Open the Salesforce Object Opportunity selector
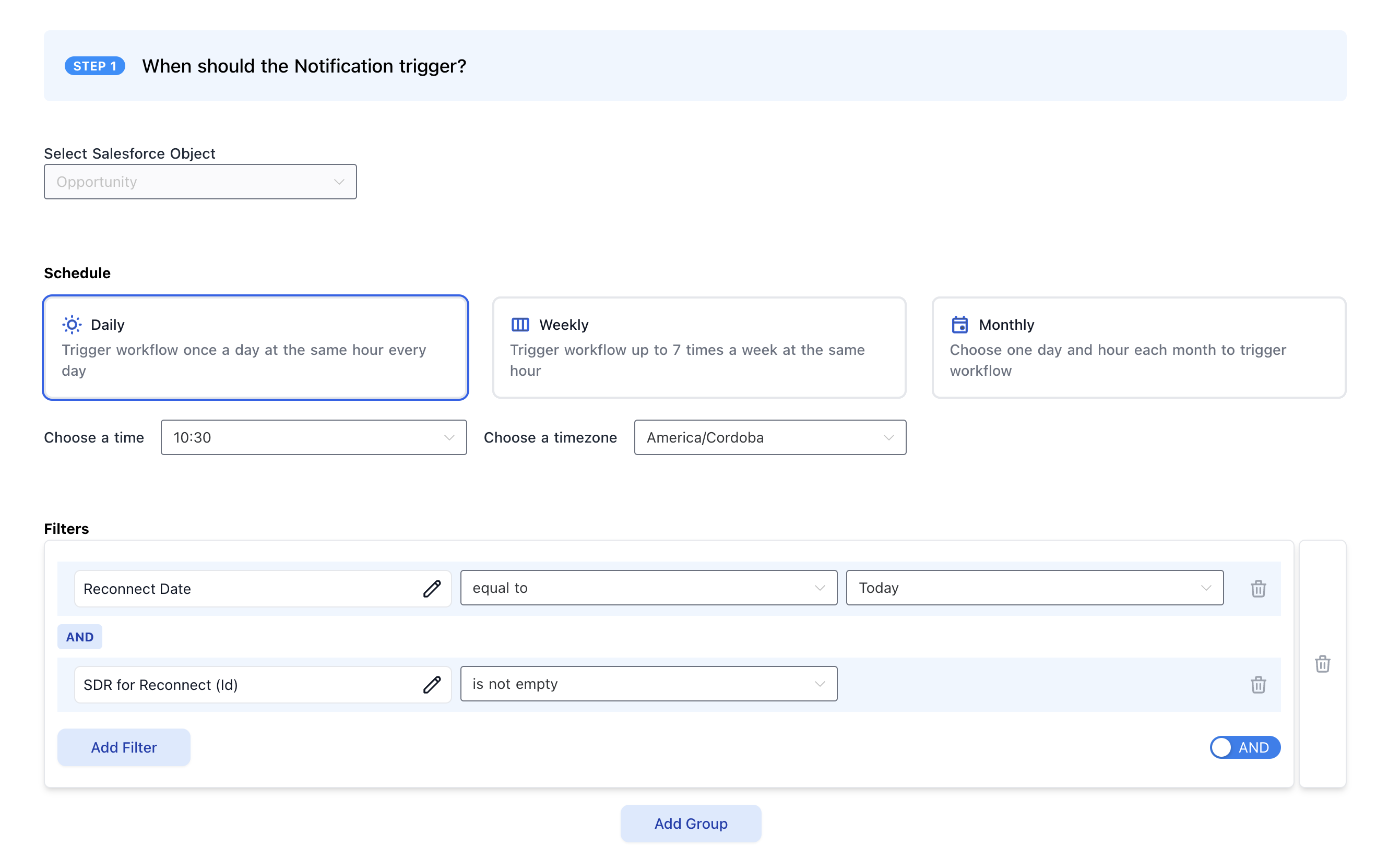The height and width of the screenshot is (858, 1400). 200,182
